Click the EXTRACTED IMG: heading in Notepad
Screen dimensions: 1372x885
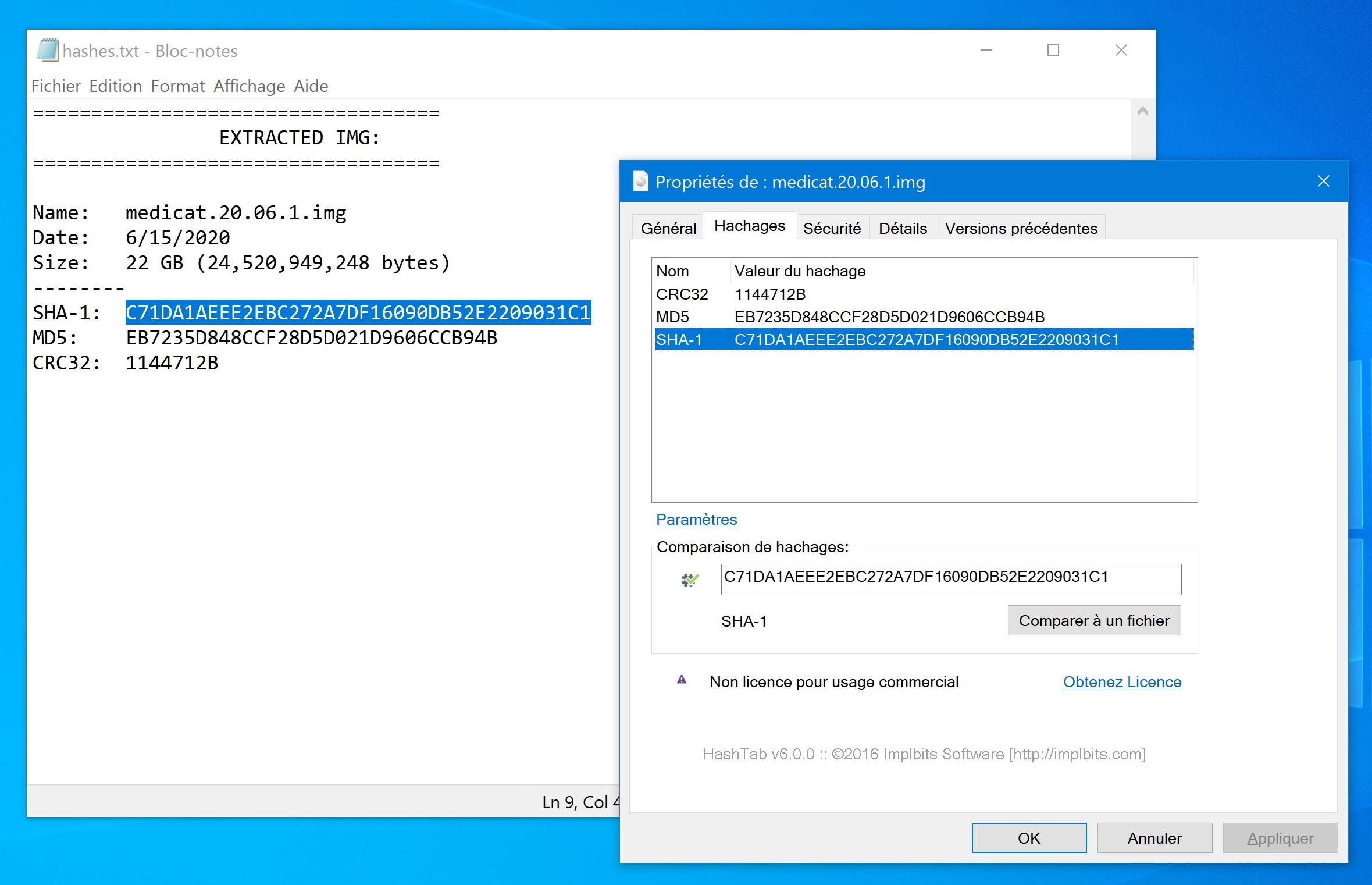tap(299, 137)
